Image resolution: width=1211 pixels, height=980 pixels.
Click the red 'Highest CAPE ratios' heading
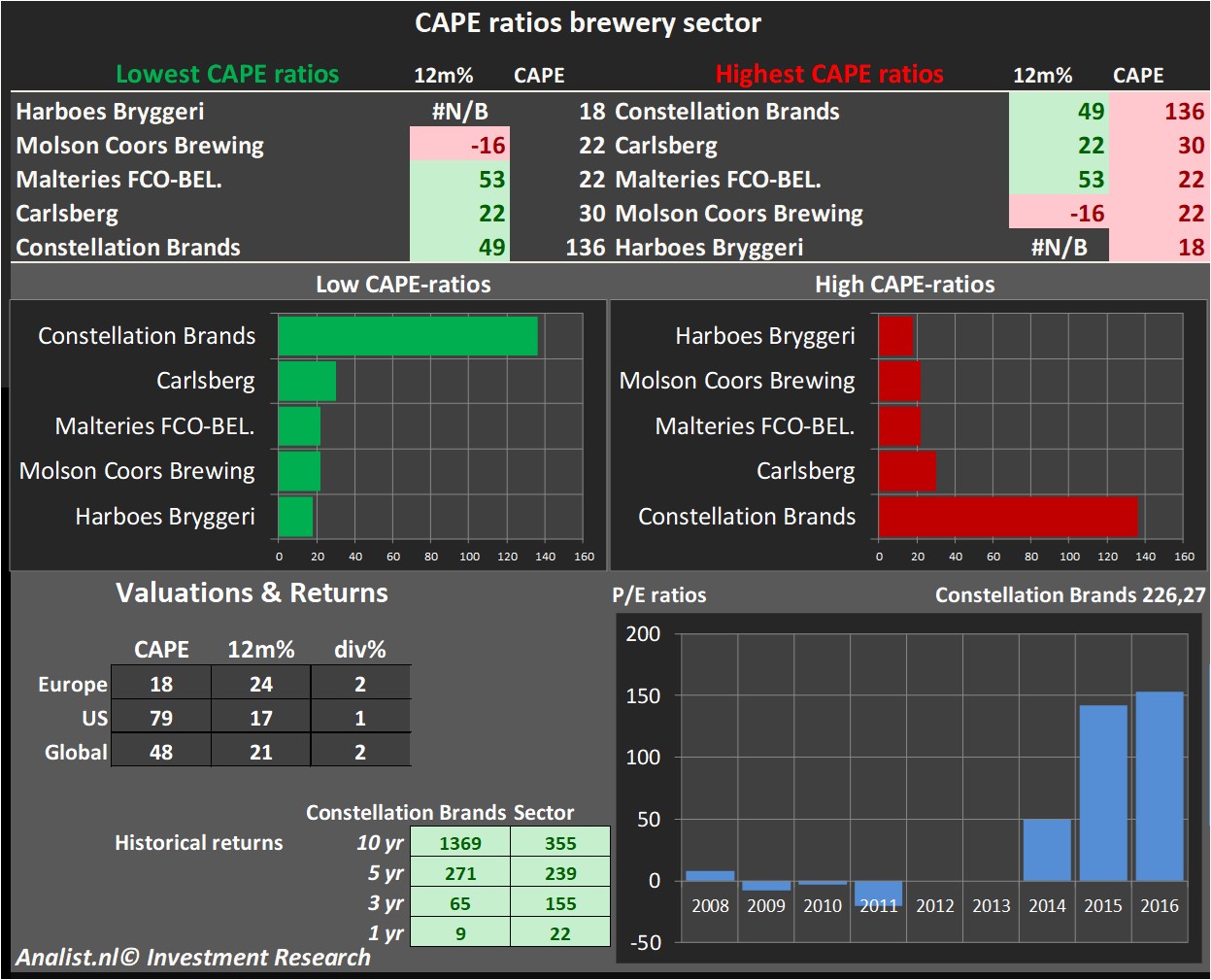click(x=829, y=75)
